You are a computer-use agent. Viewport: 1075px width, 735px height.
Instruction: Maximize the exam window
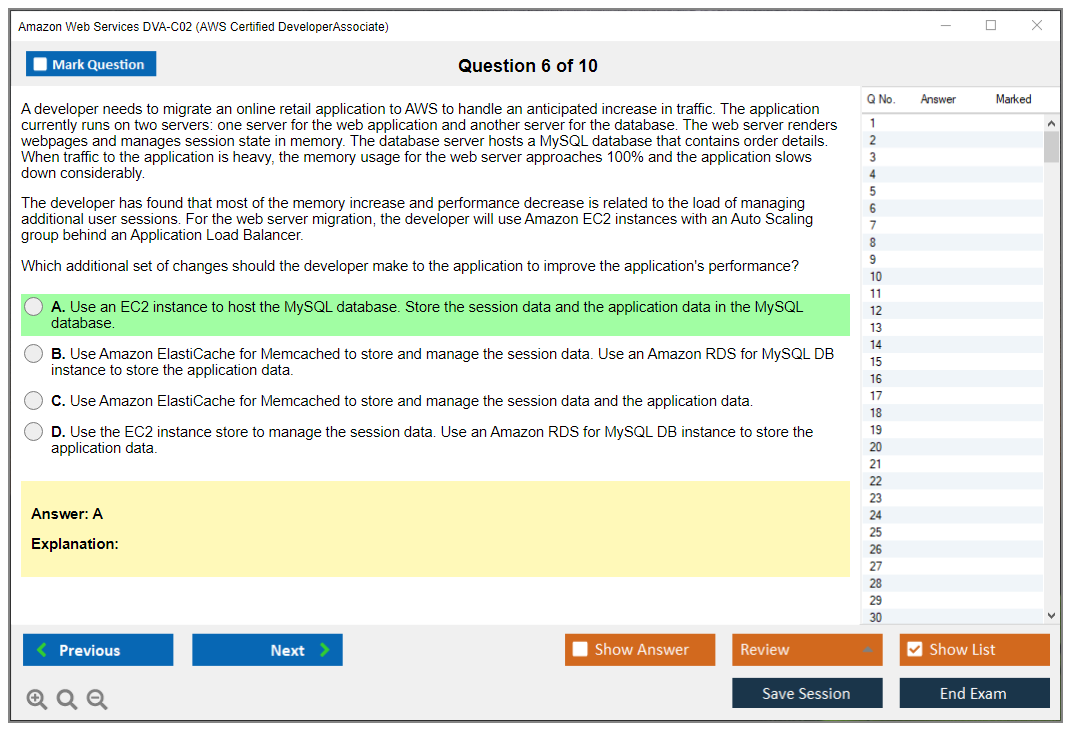coord(991,26)
